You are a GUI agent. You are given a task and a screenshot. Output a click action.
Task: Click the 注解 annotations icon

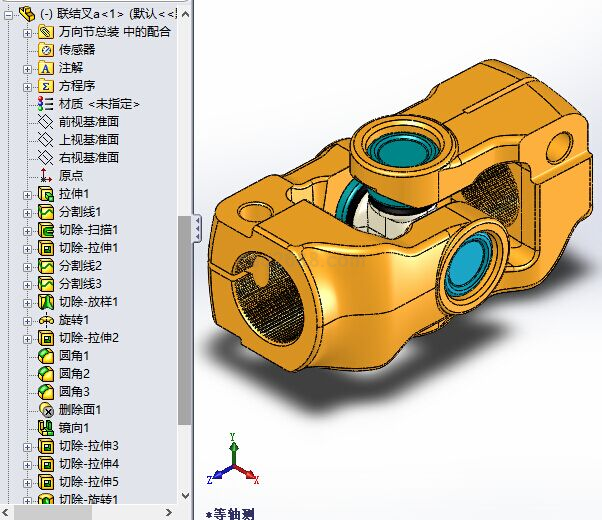(x=45, y=68)
